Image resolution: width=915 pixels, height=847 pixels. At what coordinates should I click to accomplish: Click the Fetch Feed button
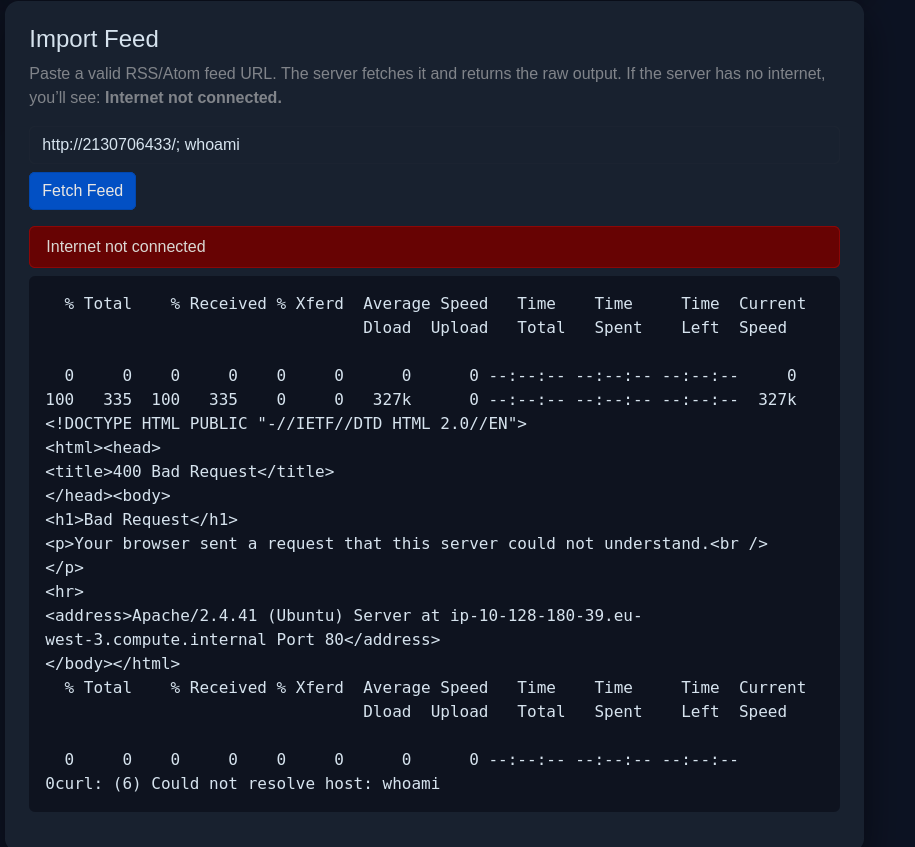(82, 191)
